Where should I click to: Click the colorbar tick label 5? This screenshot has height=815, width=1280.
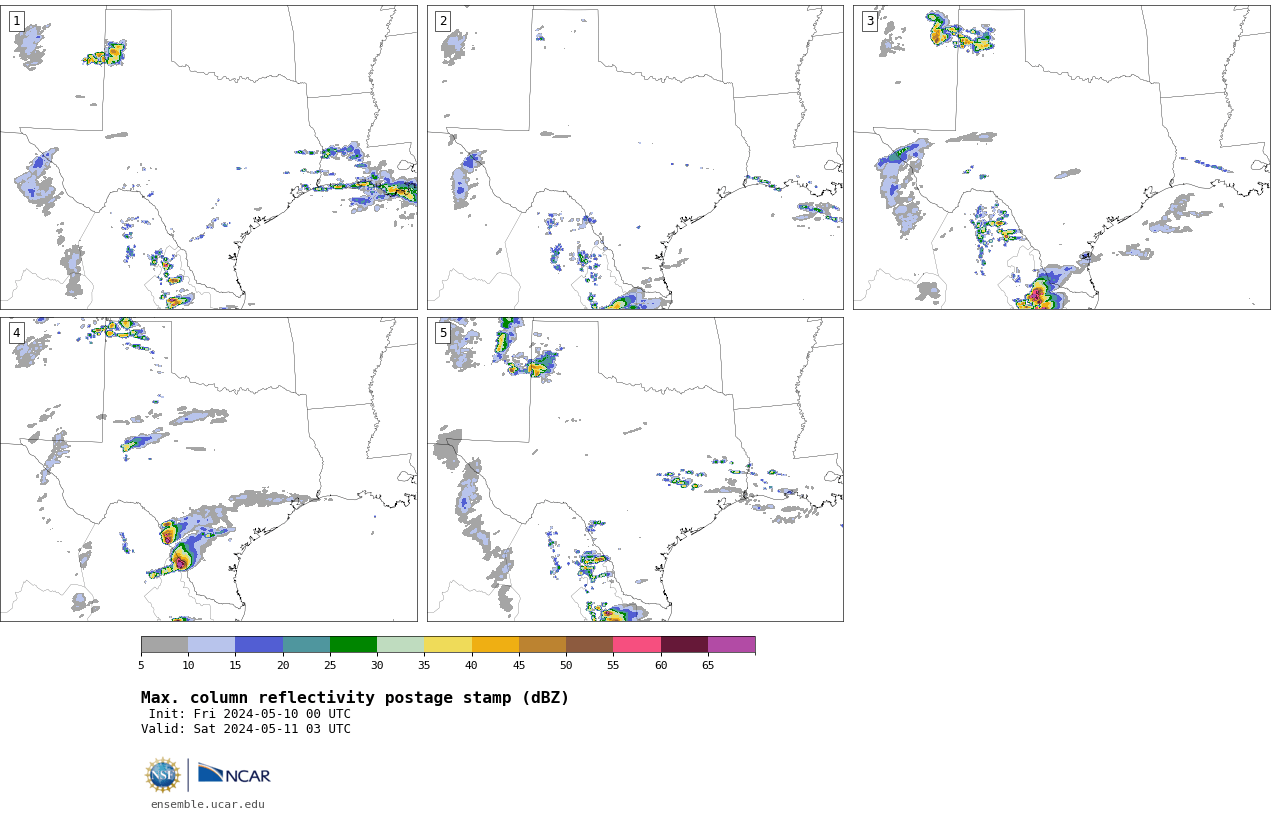[141, 665]
